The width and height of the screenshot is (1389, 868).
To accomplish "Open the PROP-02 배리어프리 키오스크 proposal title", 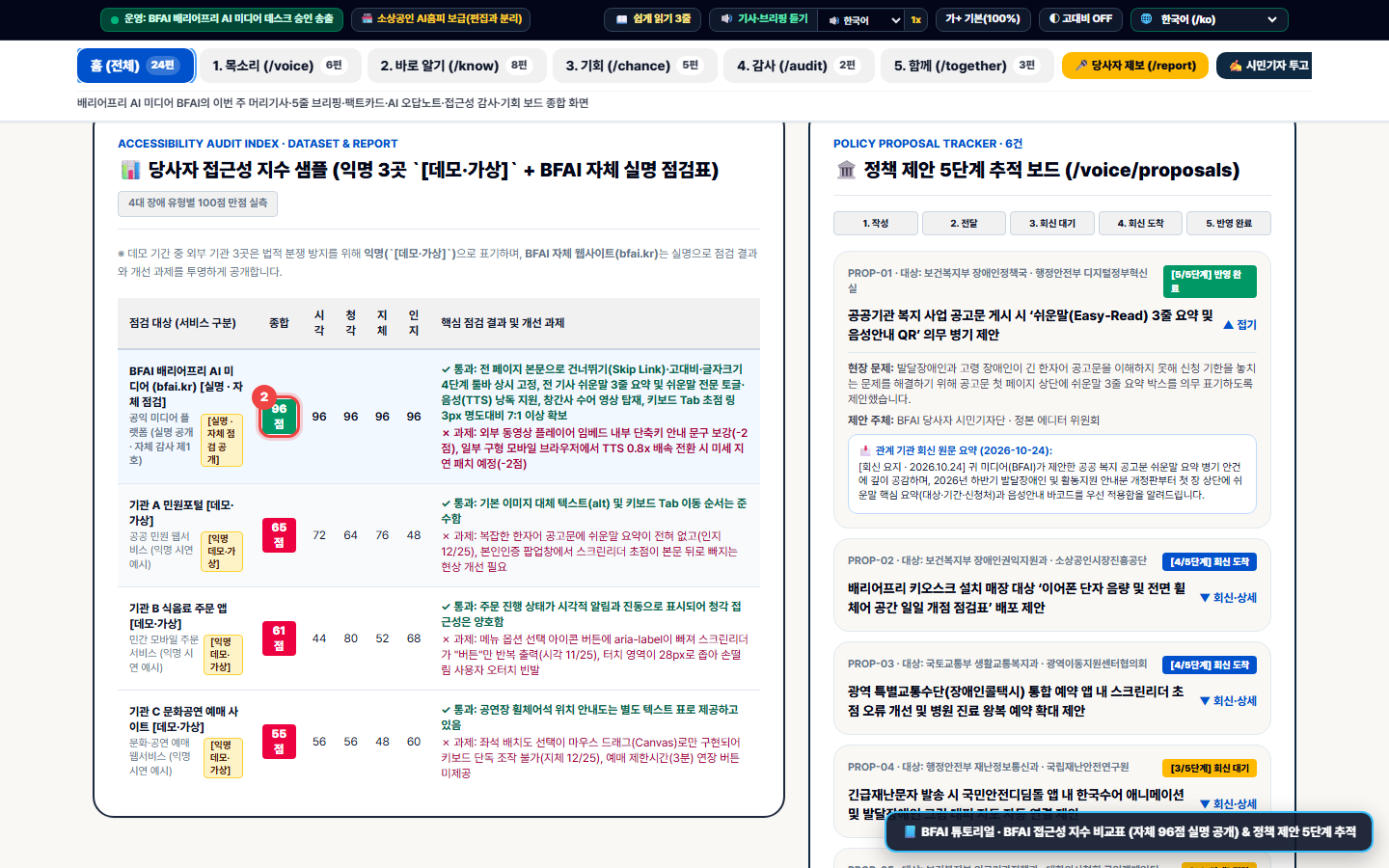I will point(1017,598).
